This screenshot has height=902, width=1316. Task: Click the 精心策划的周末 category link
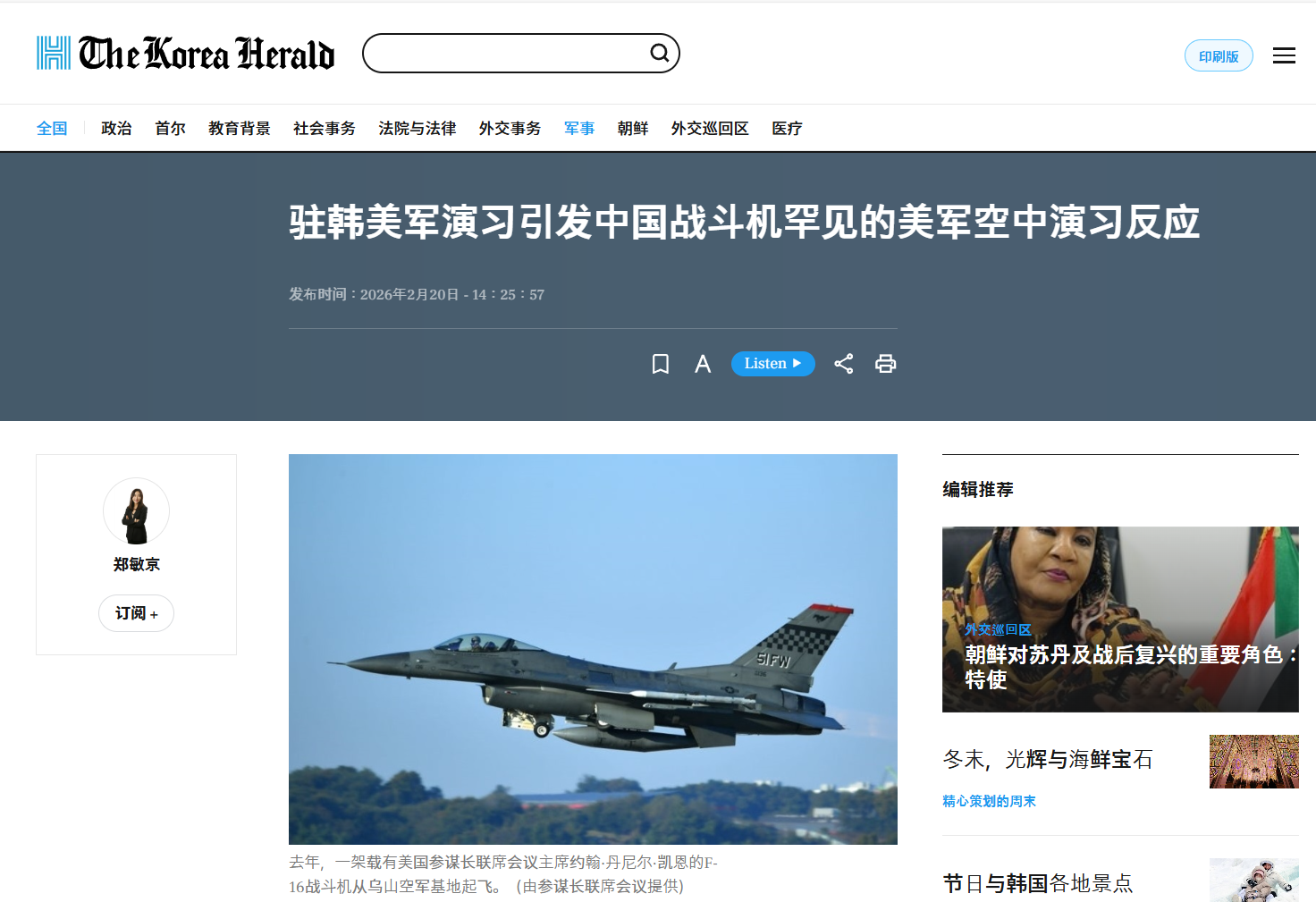[x=989, y=801]
